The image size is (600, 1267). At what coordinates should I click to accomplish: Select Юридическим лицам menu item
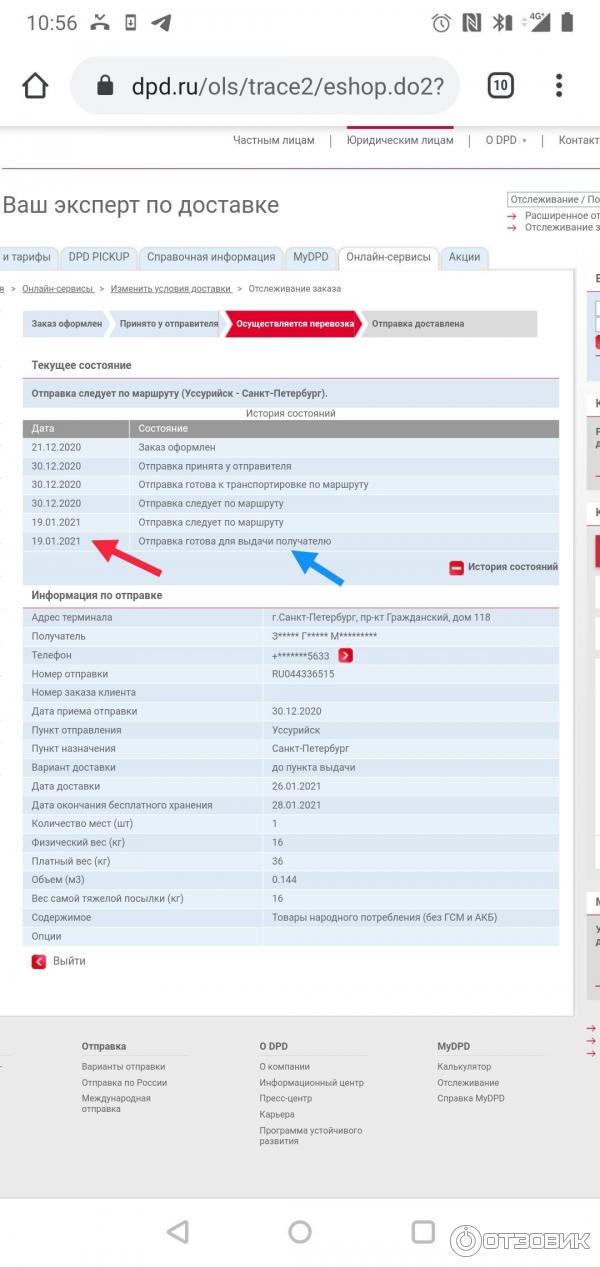coord(400,140)
